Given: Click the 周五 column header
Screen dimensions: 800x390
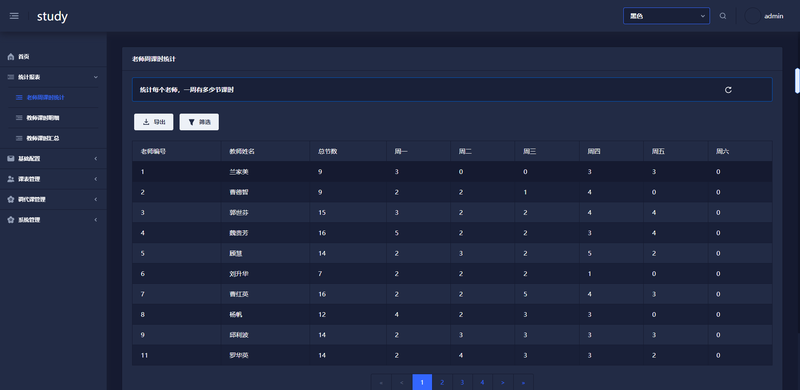Looking at the screenshot, I should [658, 152].
